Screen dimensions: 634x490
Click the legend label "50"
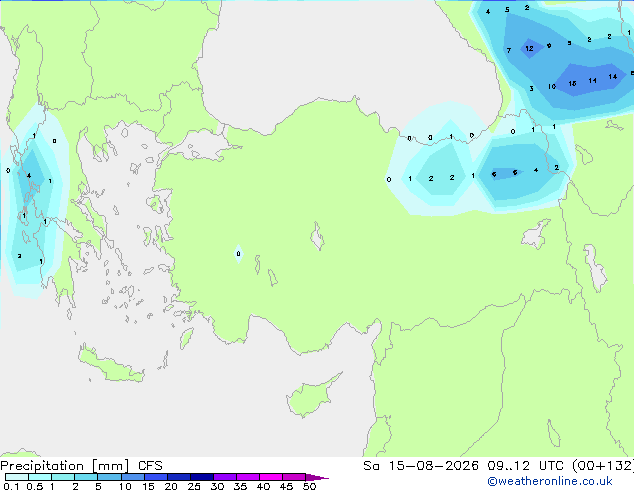(x=309, y=486)
